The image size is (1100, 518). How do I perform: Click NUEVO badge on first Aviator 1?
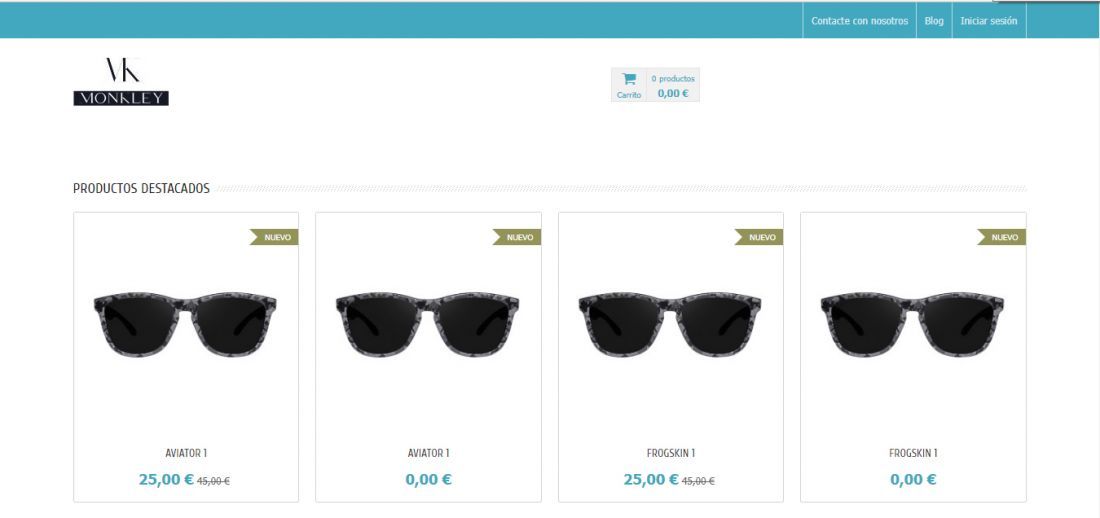[274, 237]
